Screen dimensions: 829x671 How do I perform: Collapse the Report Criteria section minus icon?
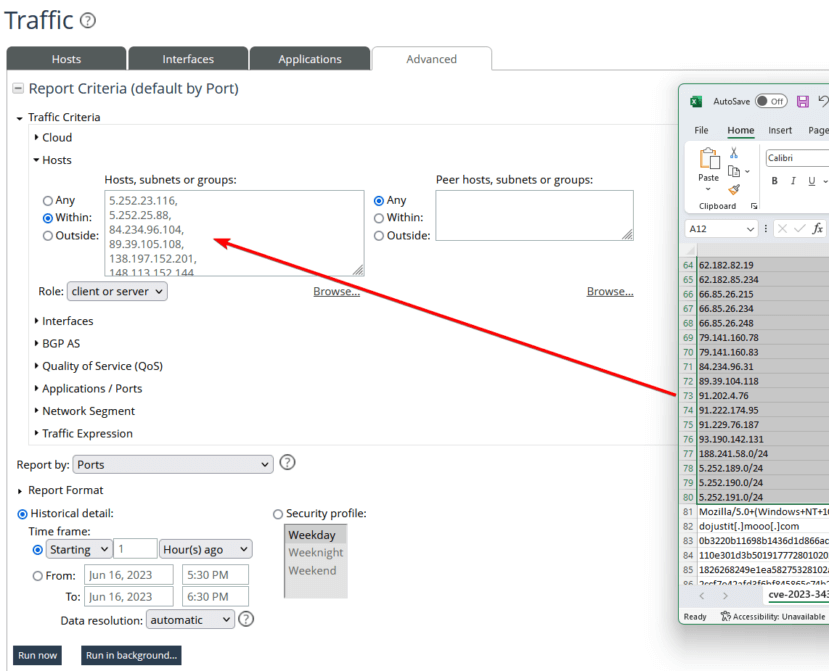(18, 88)
